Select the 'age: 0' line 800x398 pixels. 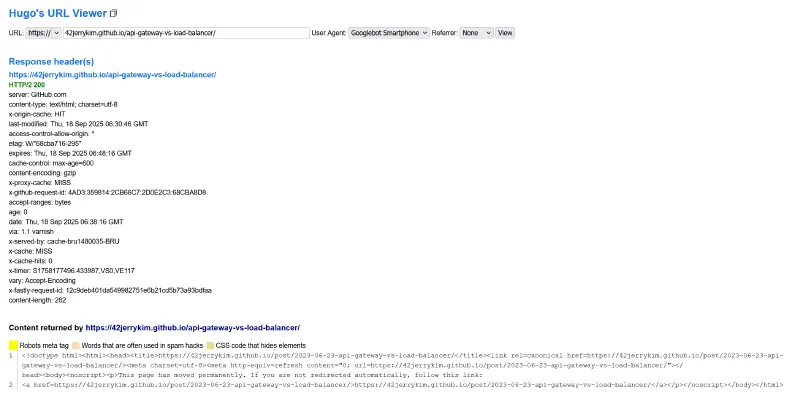pos(18,212)
